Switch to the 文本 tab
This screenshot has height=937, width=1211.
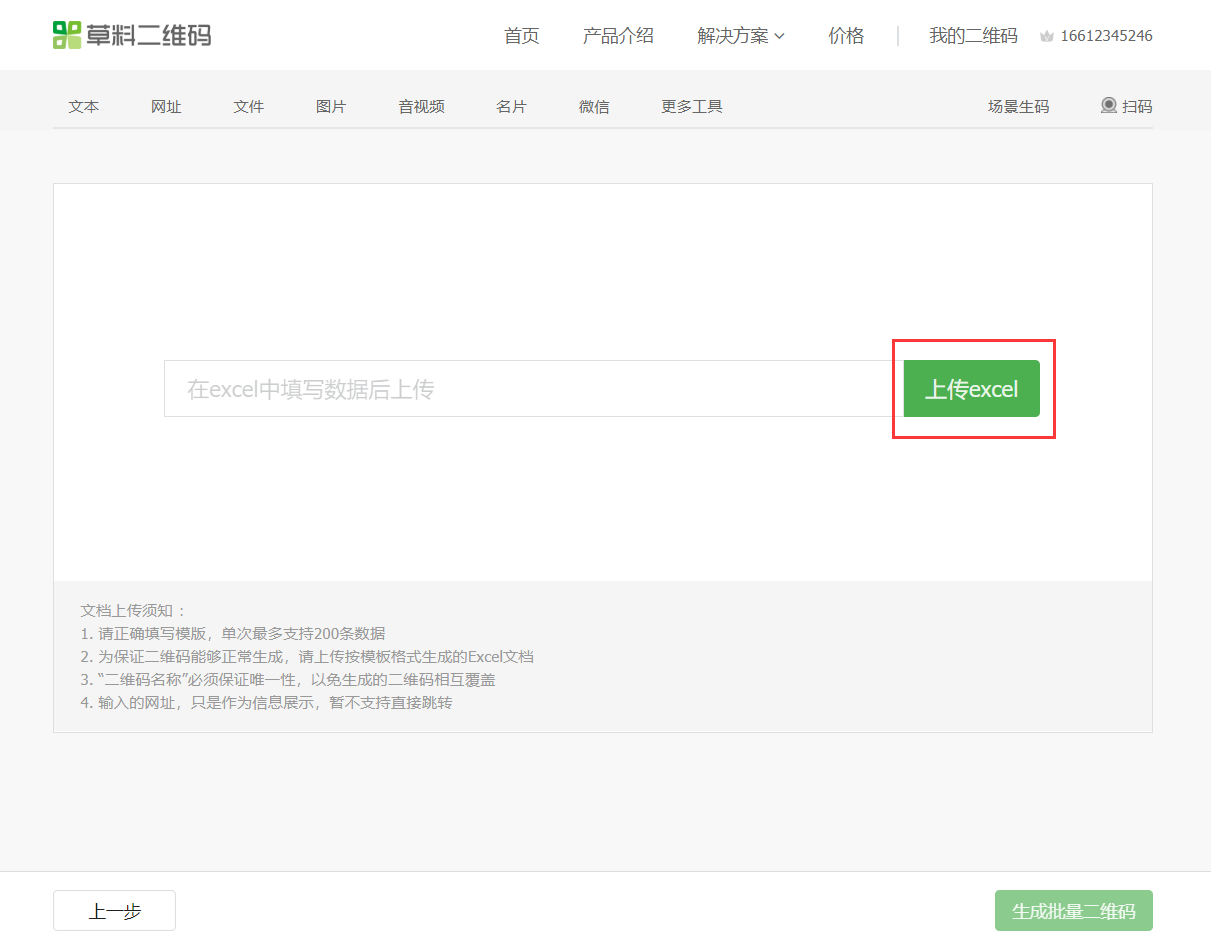tap(83, 106)
